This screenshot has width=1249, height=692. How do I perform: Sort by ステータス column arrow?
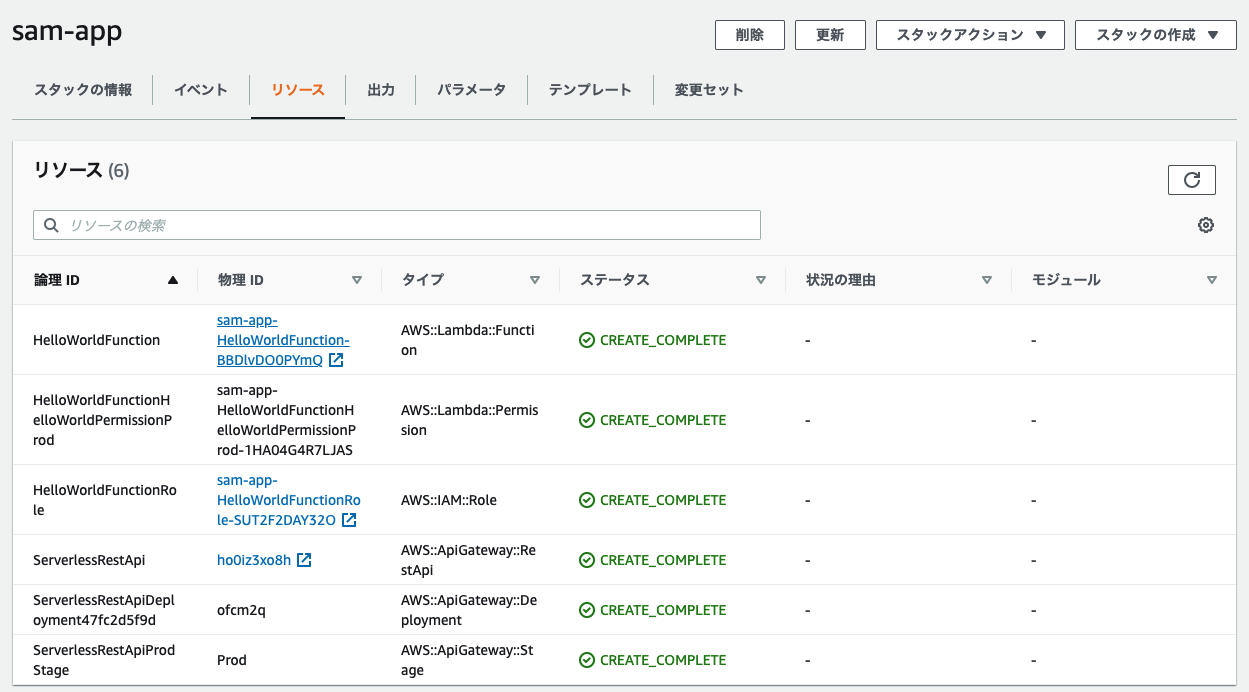(761, 280)
